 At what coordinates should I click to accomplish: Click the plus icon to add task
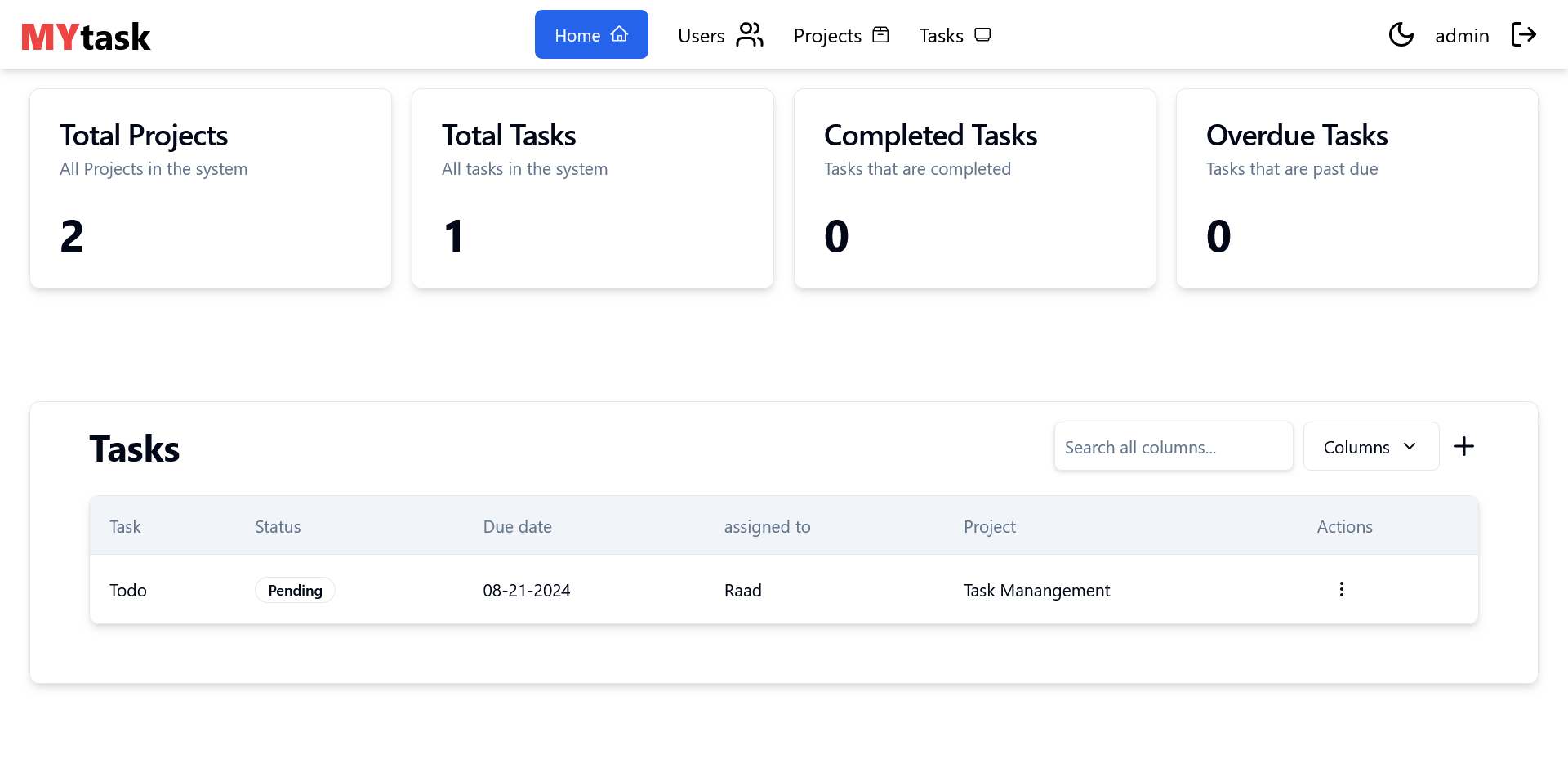point(1463,446)
